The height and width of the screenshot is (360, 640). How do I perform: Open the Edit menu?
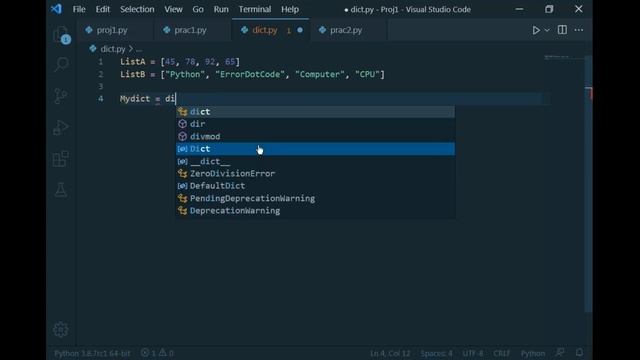coord(102,9)
